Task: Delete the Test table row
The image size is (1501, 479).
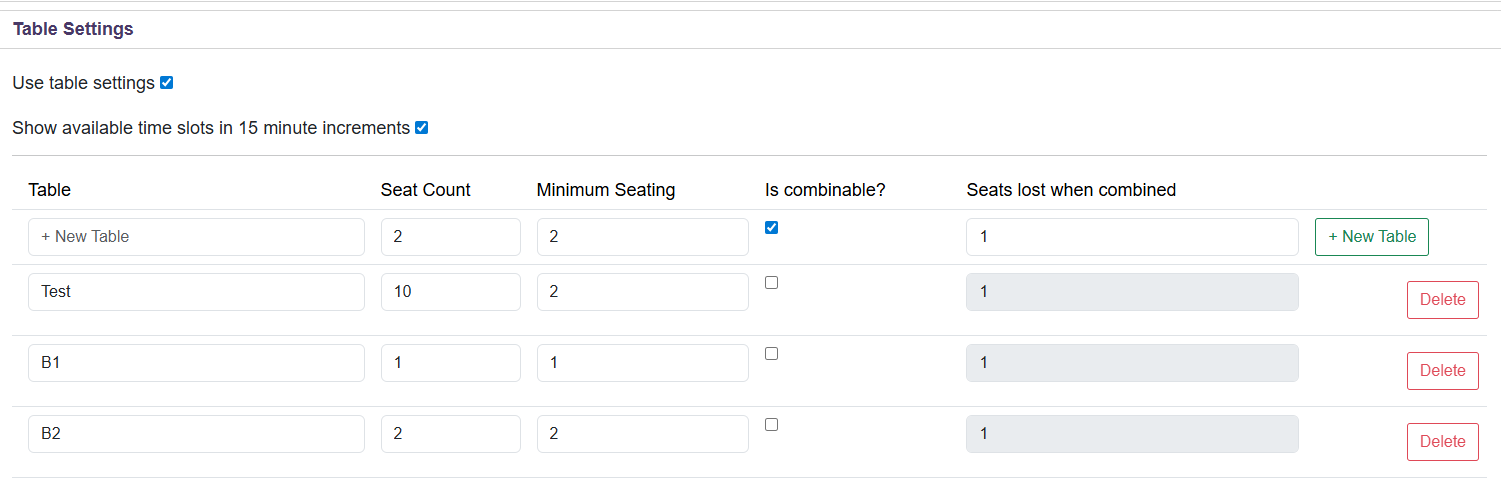Action: pos(1442,300)
